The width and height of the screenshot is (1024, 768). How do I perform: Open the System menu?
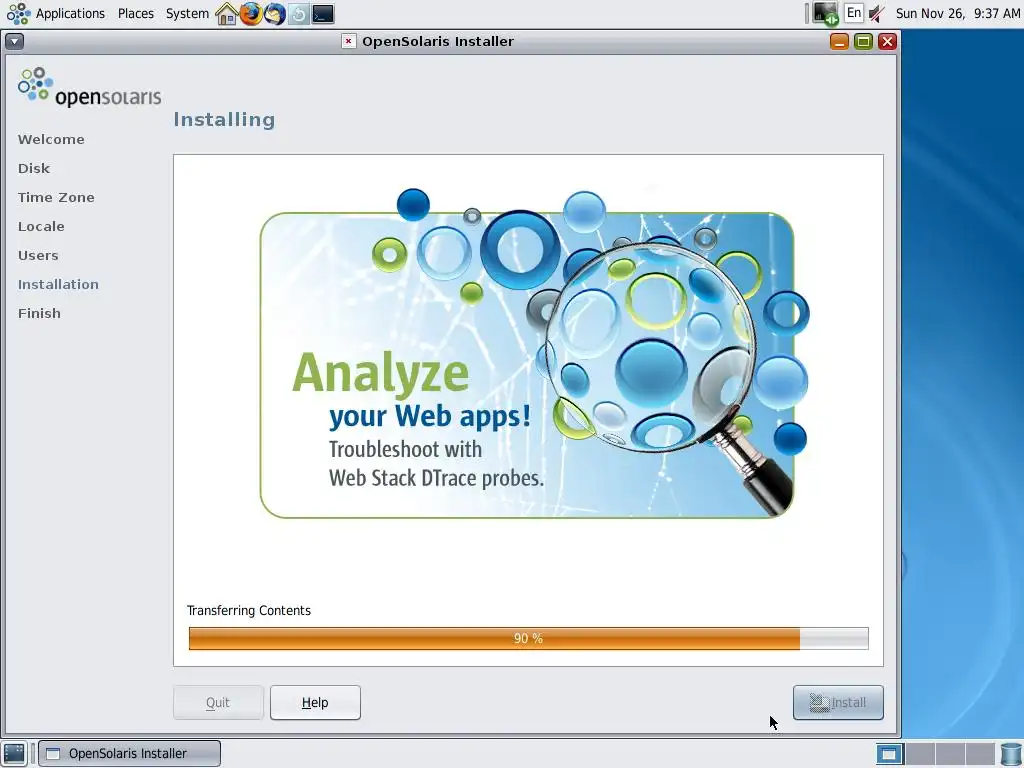pyautogui.click(x=187, y=13)
